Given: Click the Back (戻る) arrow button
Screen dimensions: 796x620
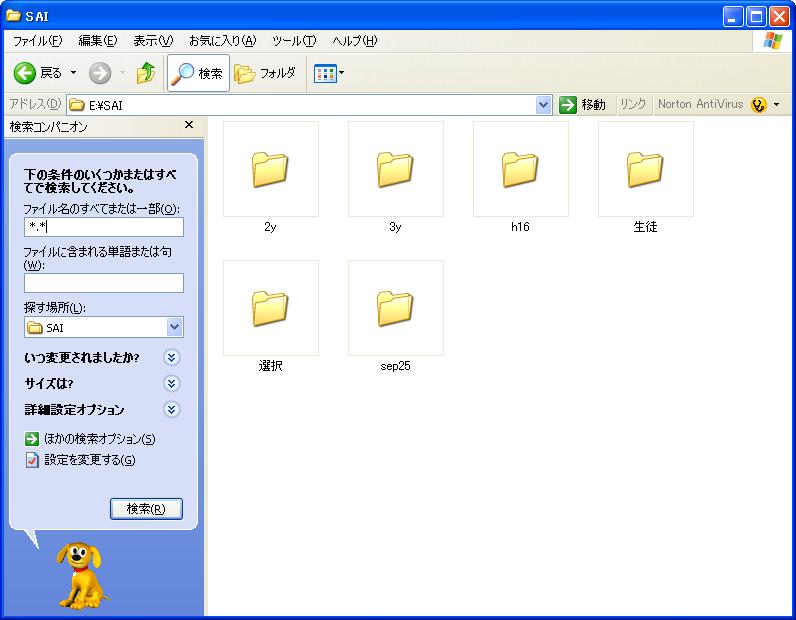Looking at the screenshot, I should point(26,73).
